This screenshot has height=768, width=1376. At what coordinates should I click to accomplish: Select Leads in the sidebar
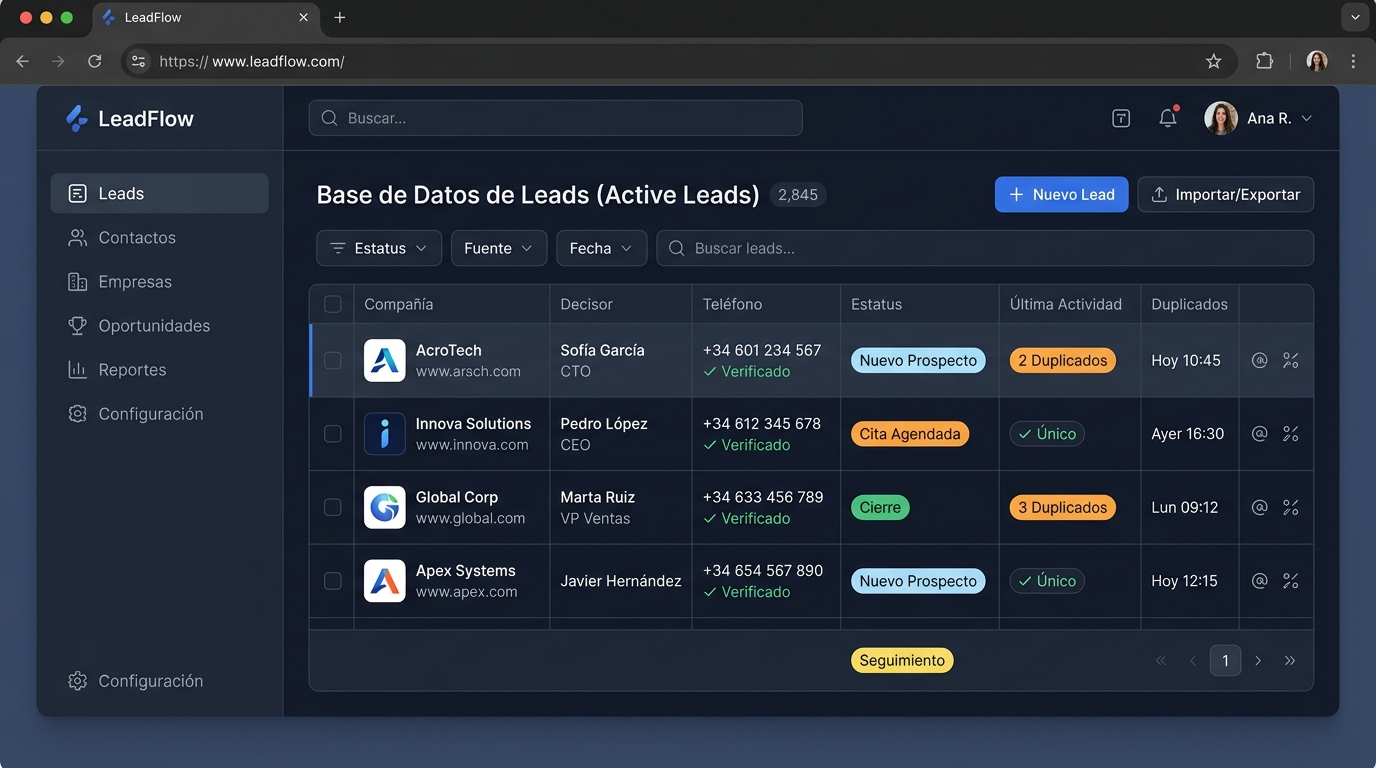pyautogui.click(x=160, y=193)
